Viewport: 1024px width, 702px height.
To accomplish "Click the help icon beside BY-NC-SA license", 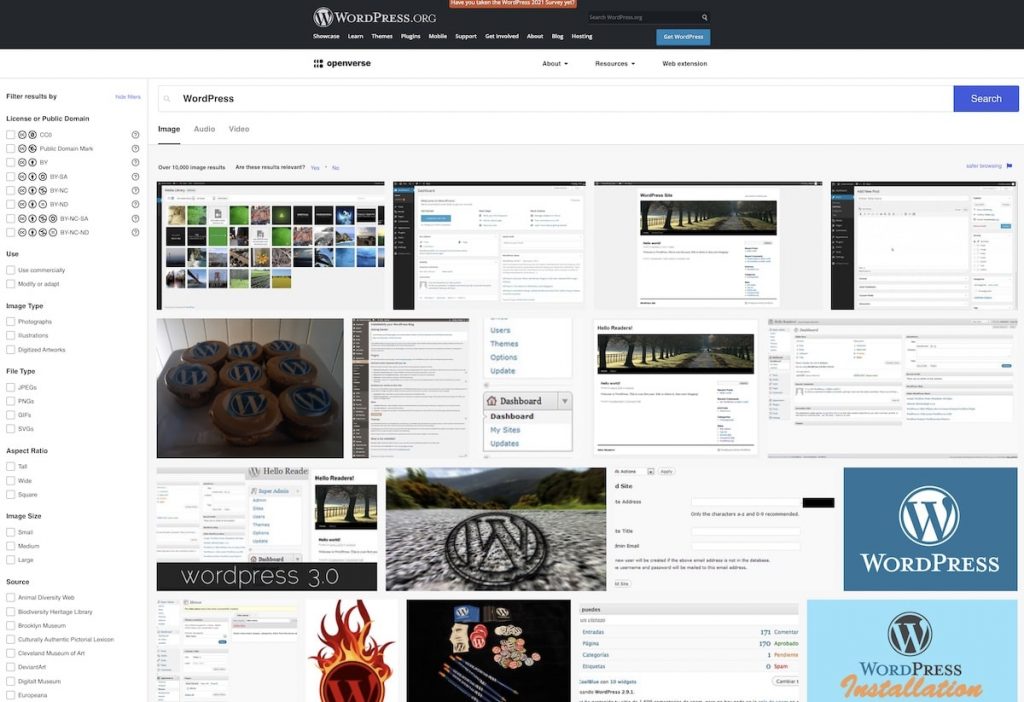I will coord(135,218).
